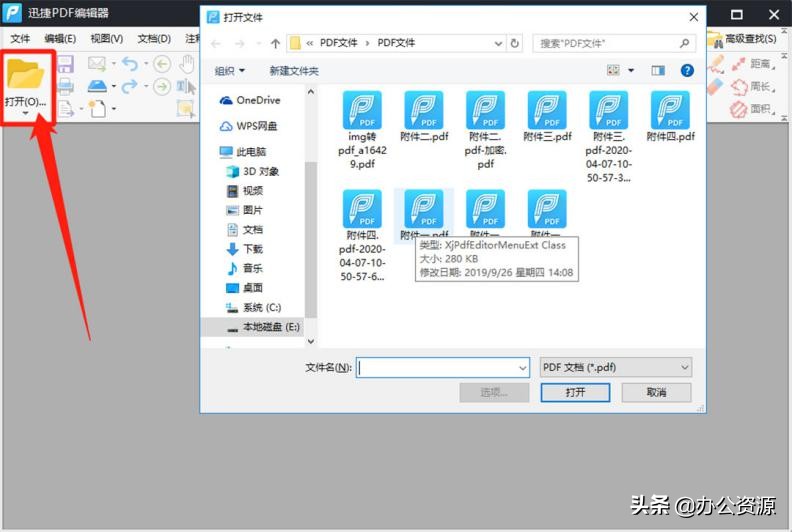Viewport: 792px width, 532px height.
Task: Click the next view right-arrow circle
Action: pyautogui.click(x=162, y=87)
